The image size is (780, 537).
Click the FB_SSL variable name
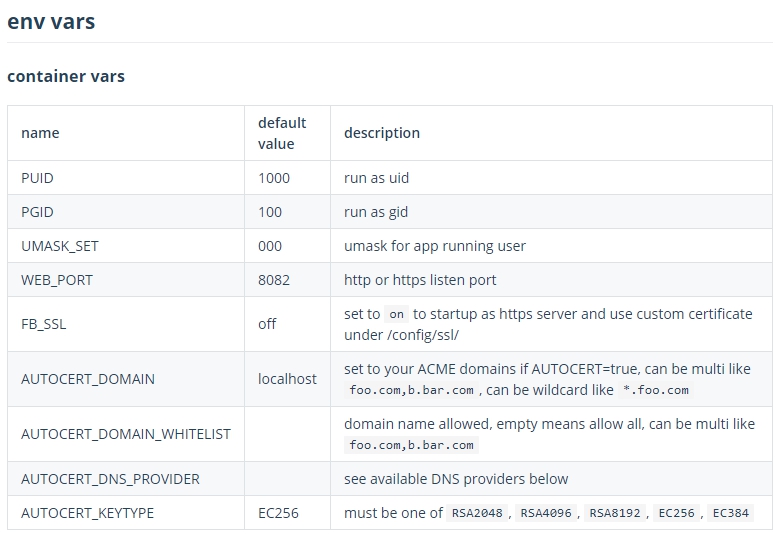click(44, 324)
